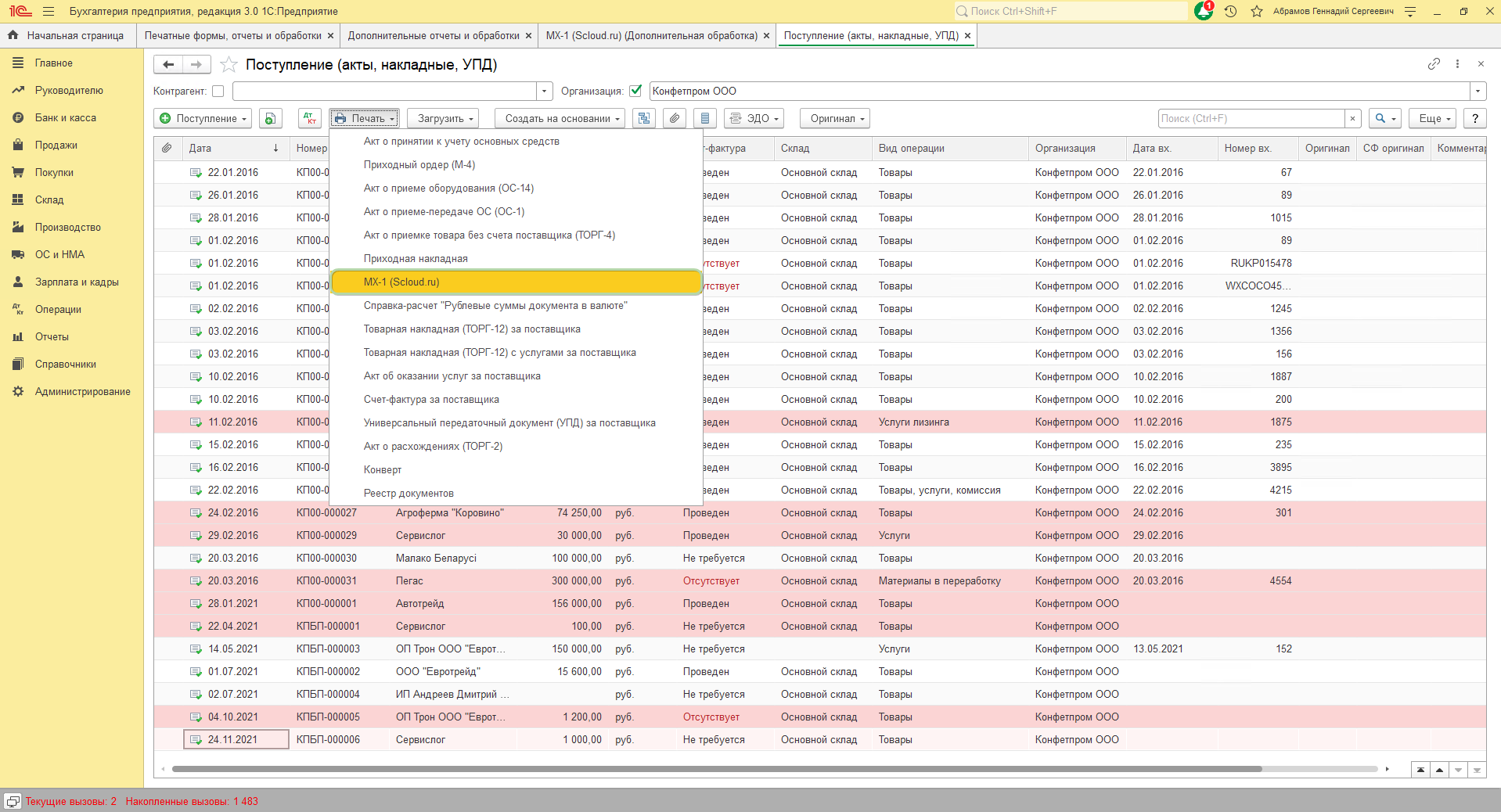Select Акт о расхождениях (ТОРГ-2)
The width and height of the screenshot is (1501, 812).
(x=517, y=447)
